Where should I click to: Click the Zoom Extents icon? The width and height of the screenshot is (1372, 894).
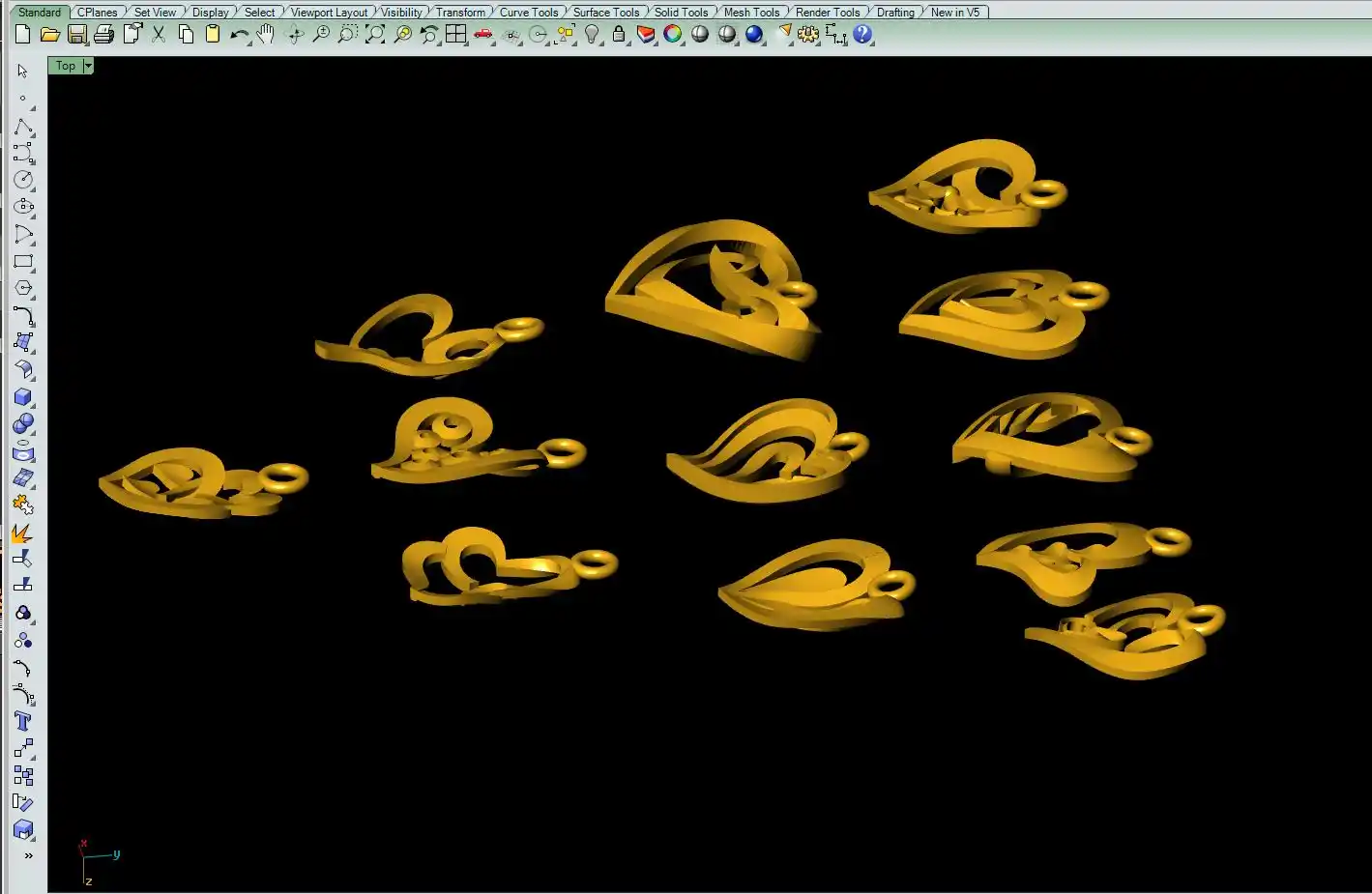point(374,35)
